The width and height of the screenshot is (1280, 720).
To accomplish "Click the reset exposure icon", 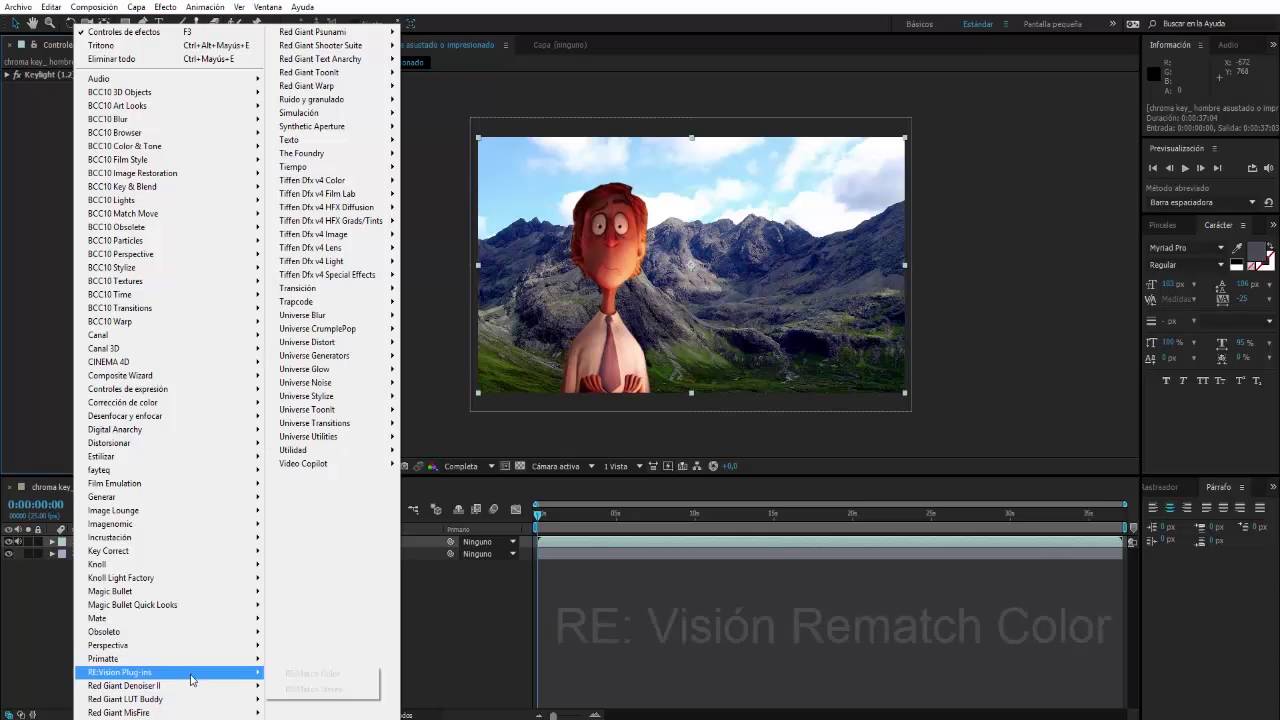I will click(713, 466).
